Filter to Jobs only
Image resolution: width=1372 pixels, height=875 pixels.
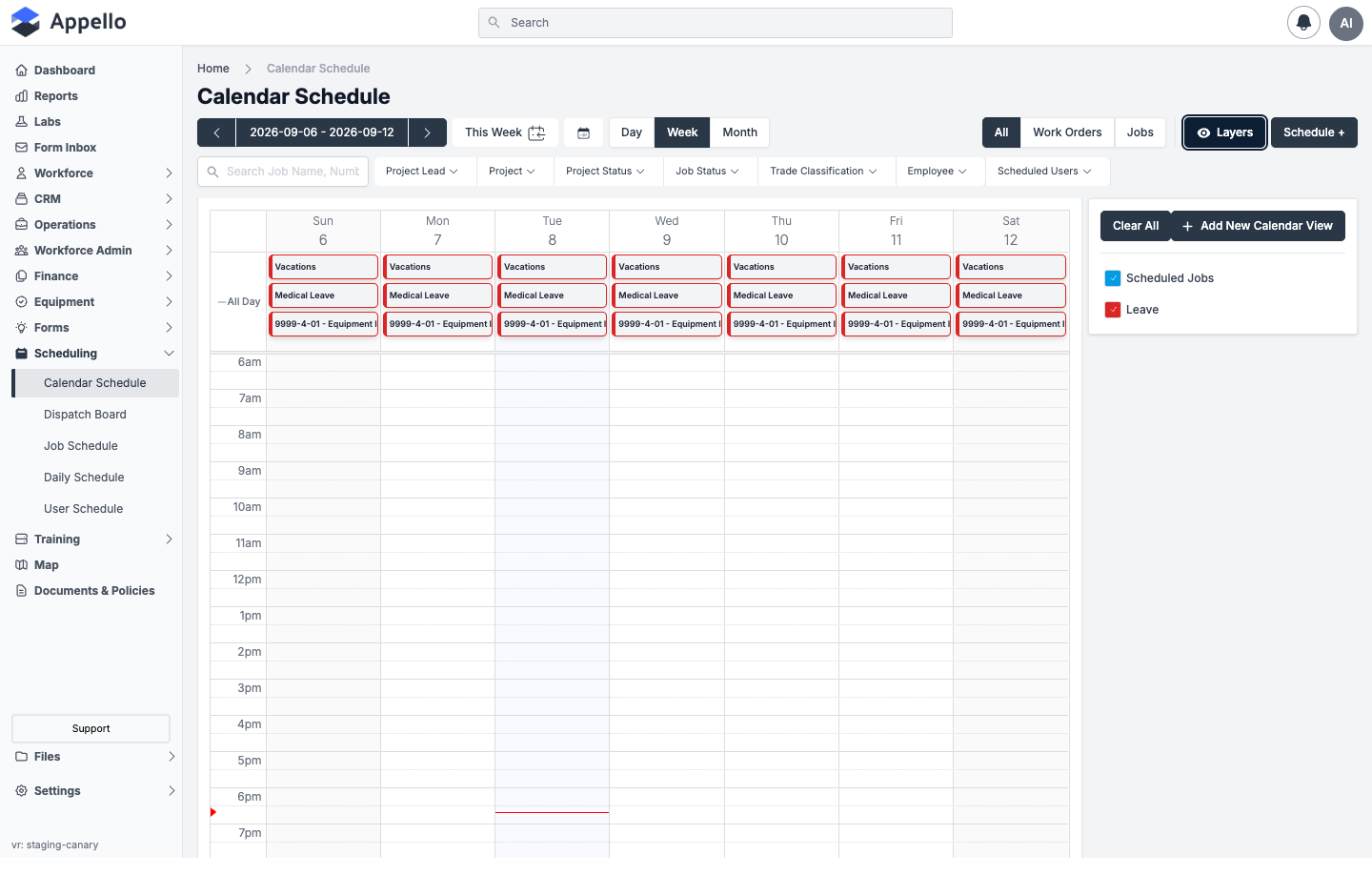pyautogui.click(x=1140, y=132)
